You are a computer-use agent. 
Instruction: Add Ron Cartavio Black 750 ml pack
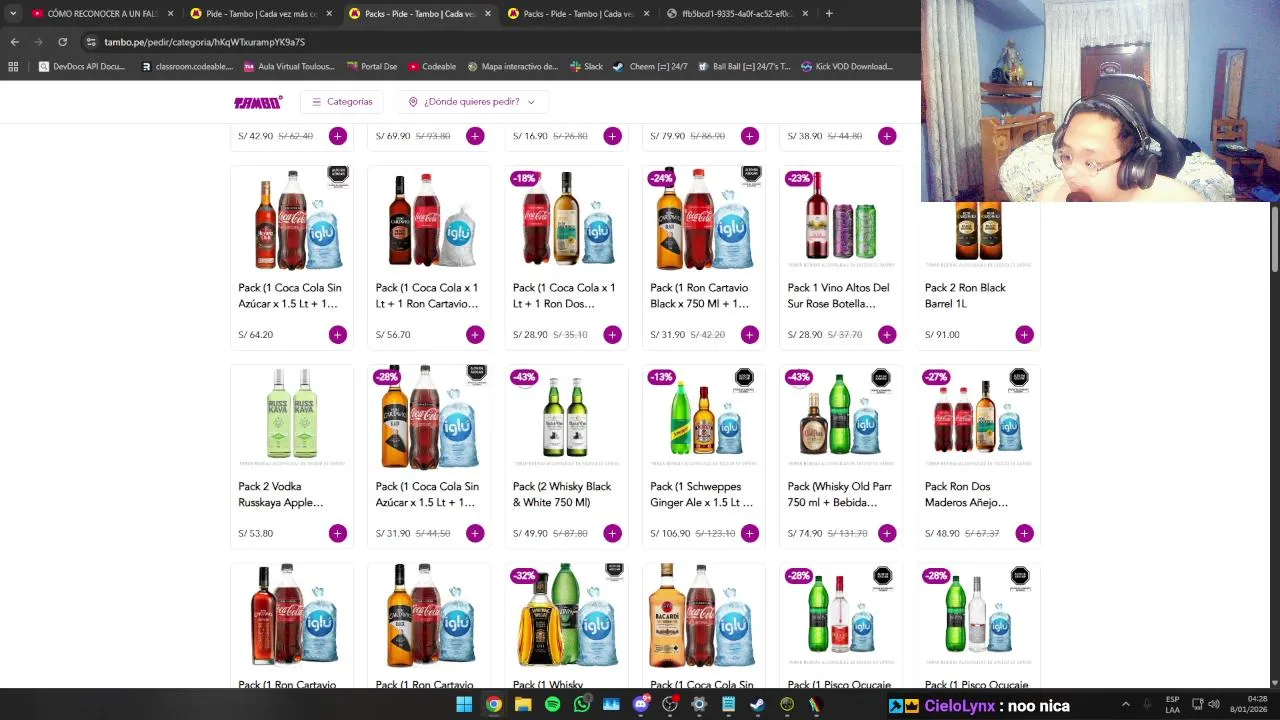click(750, 335)
